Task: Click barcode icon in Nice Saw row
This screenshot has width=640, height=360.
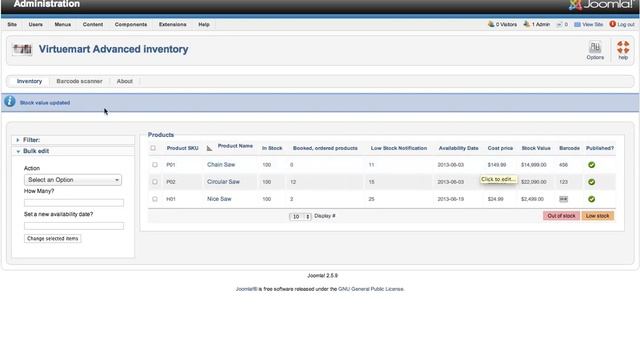Action: pos(563,199)
